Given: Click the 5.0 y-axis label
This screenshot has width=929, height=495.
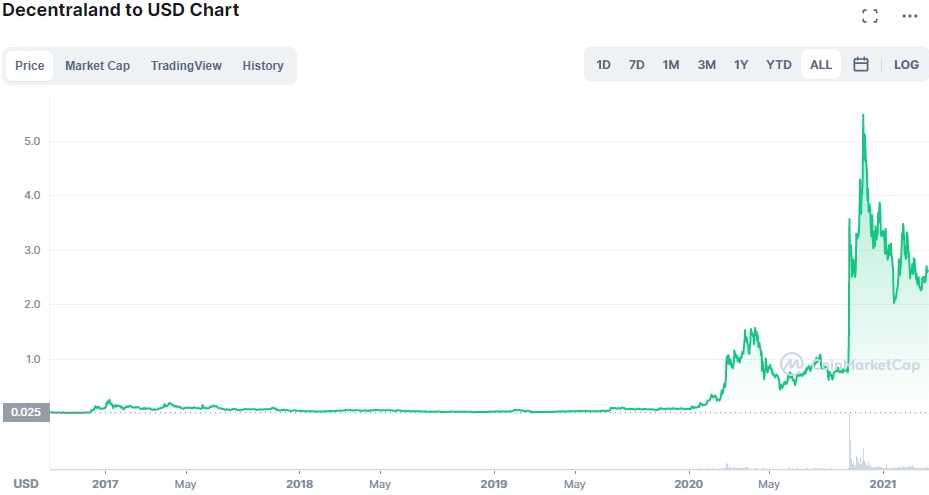Looking at the screenshot, I should tap(32, 141).
